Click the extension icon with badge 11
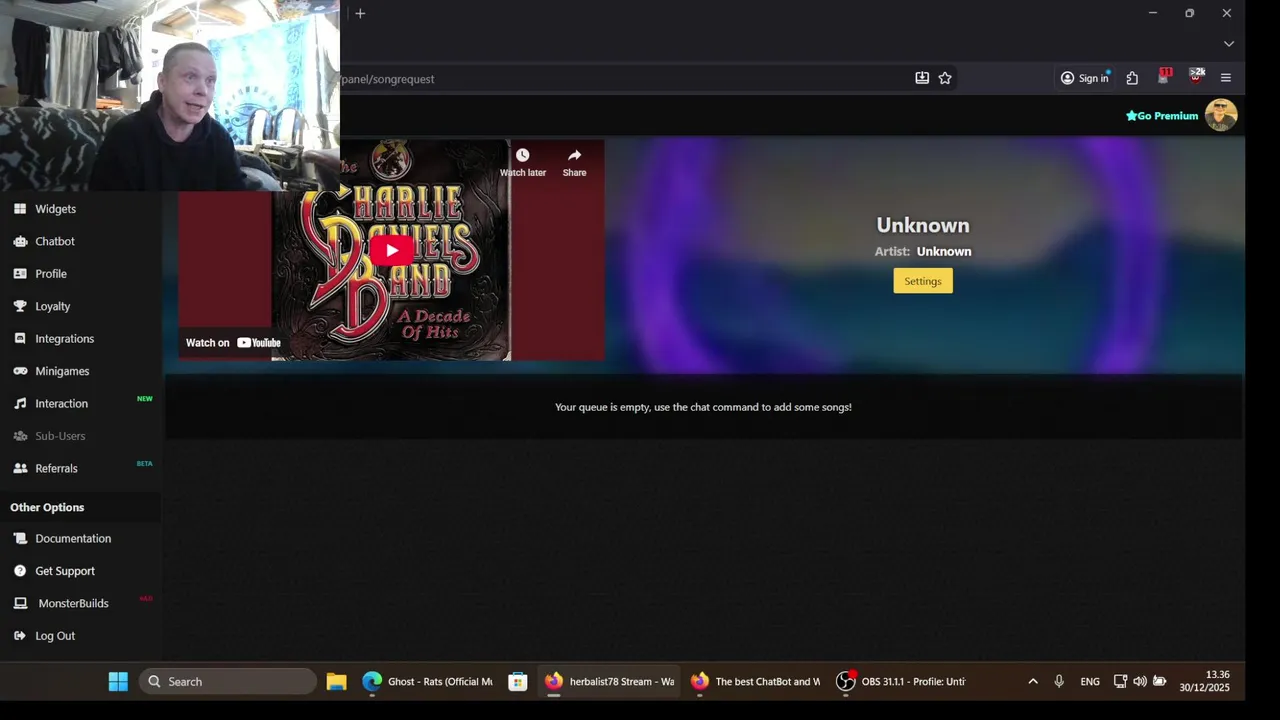This screenshot has height=720, width=1280. pyautogui.click(x=1164, y=76)
